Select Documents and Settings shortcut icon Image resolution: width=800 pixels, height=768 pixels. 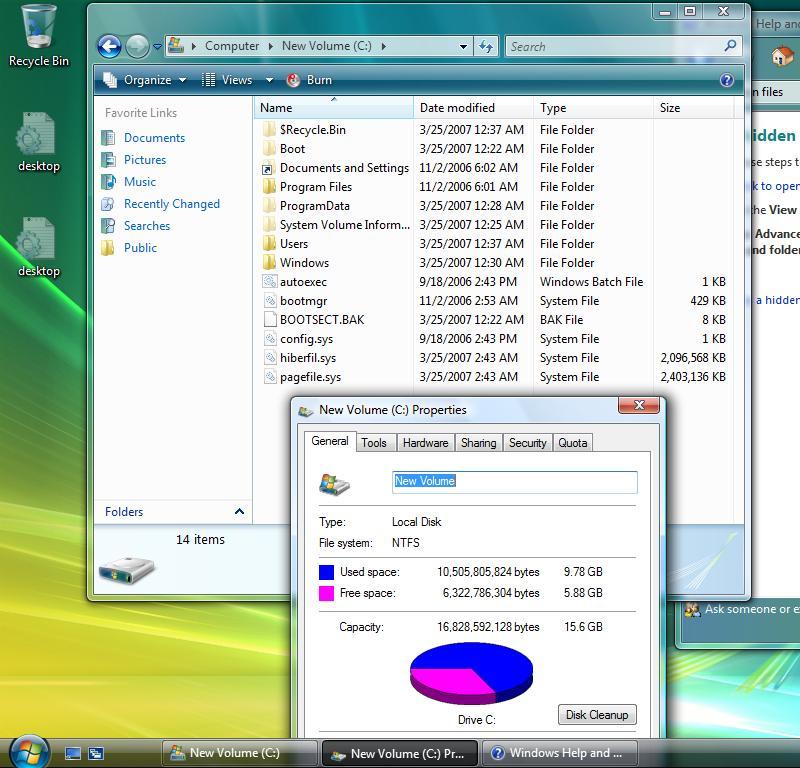click(268, 168)
